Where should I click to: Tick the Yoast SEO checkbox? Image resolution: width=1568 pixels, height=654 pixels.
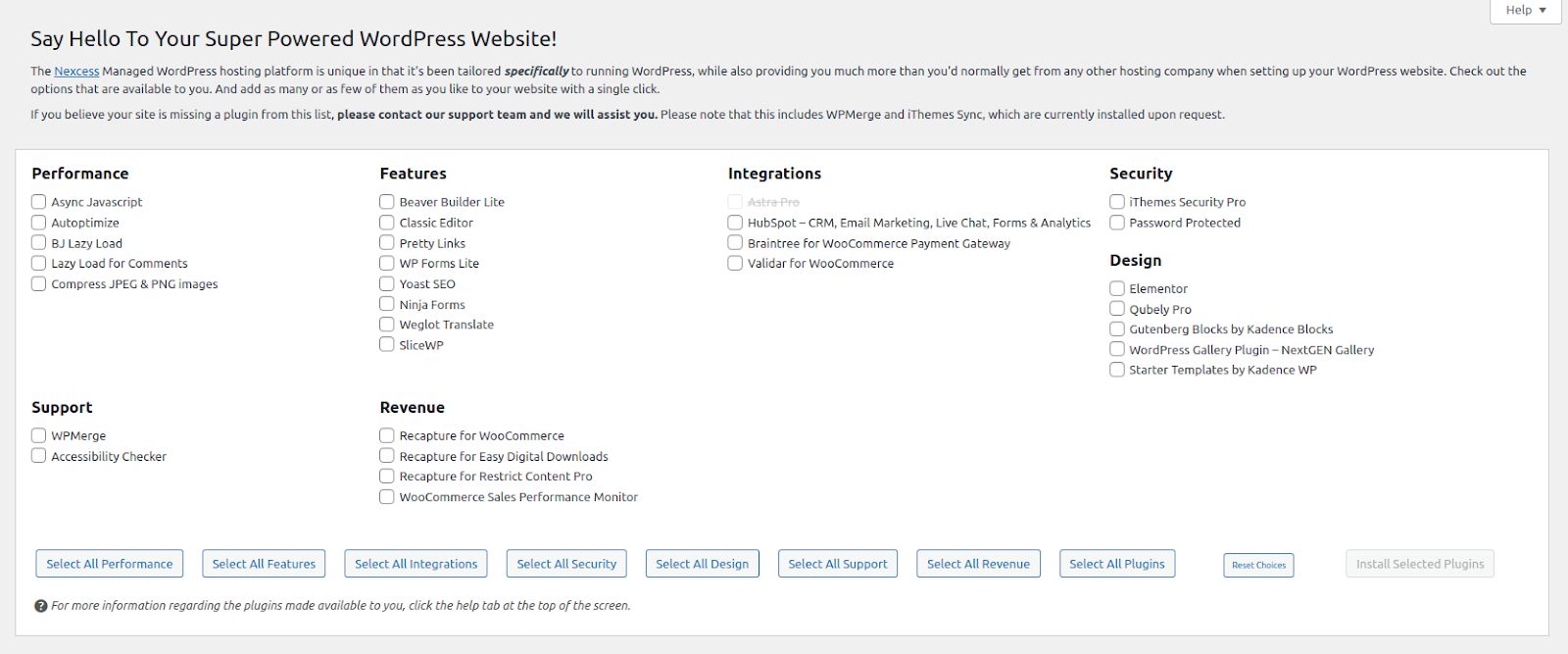(387, 283)
